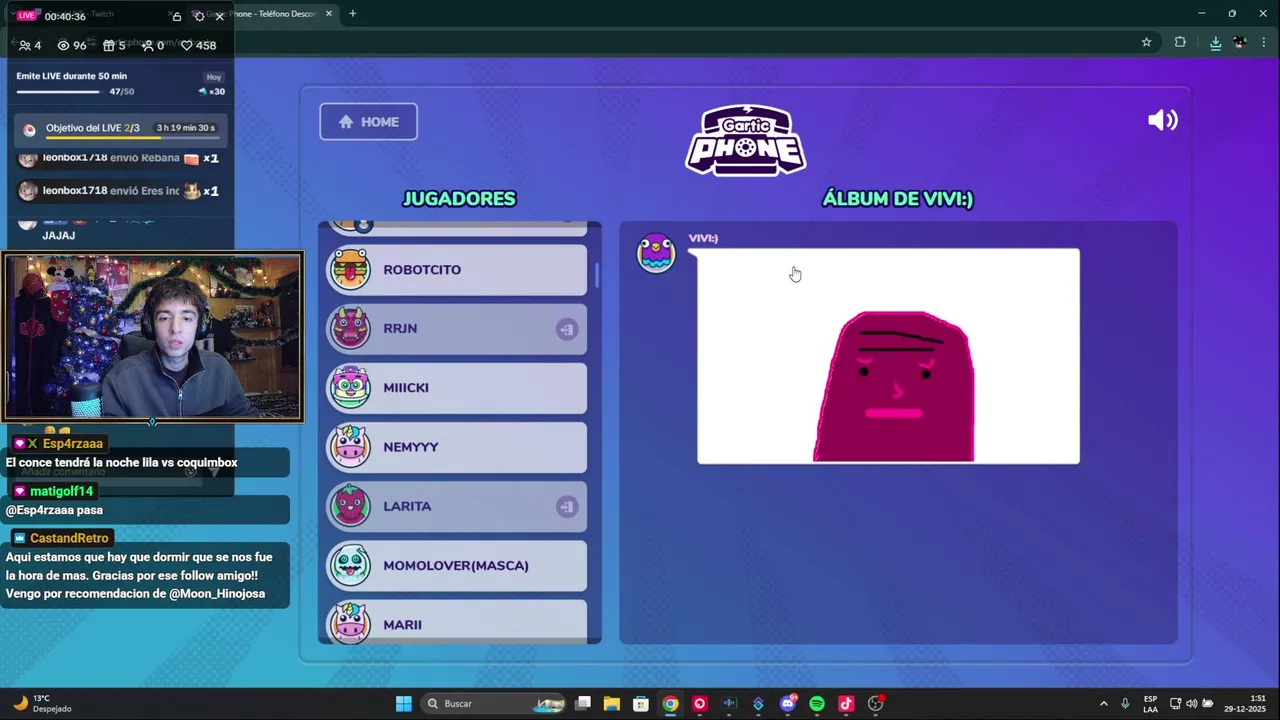This screenshot has height=720, width=1280.
Task: Bookmark this page with the star icon
Action: pyautogui.click(x=1146, y=42)
